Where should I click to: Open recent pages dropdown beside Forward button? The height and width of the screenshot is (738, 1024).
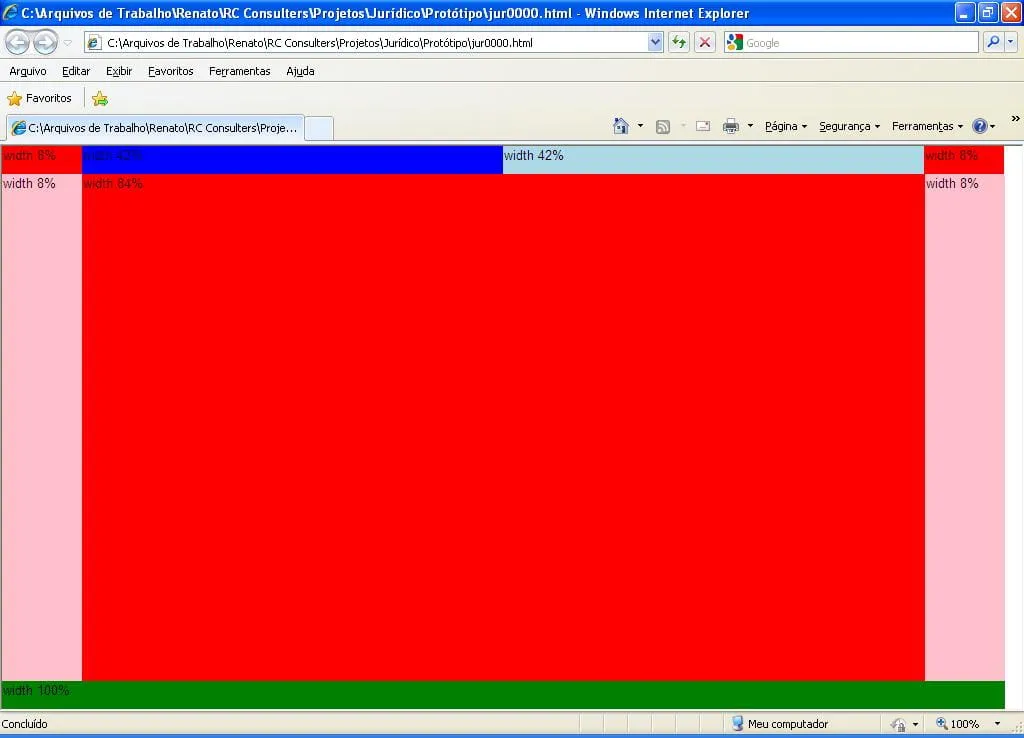pos(67,43)
